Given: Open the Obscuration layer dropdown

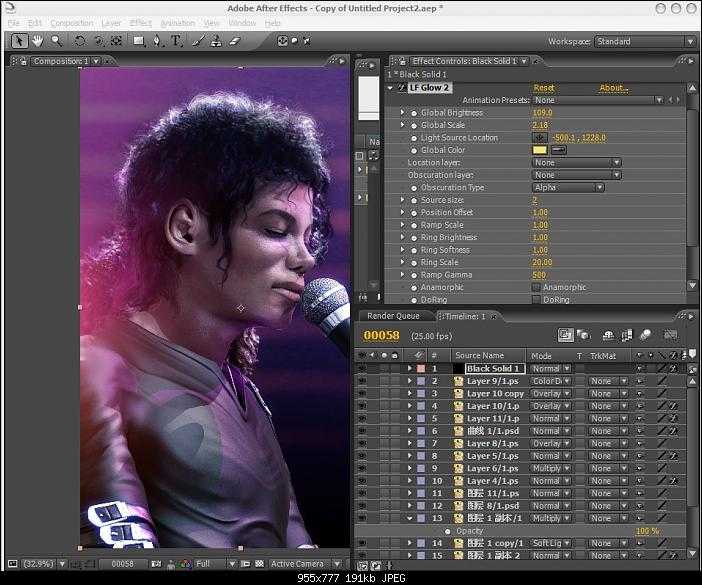Looking at the screenshot, I should (x=577, y=175).
